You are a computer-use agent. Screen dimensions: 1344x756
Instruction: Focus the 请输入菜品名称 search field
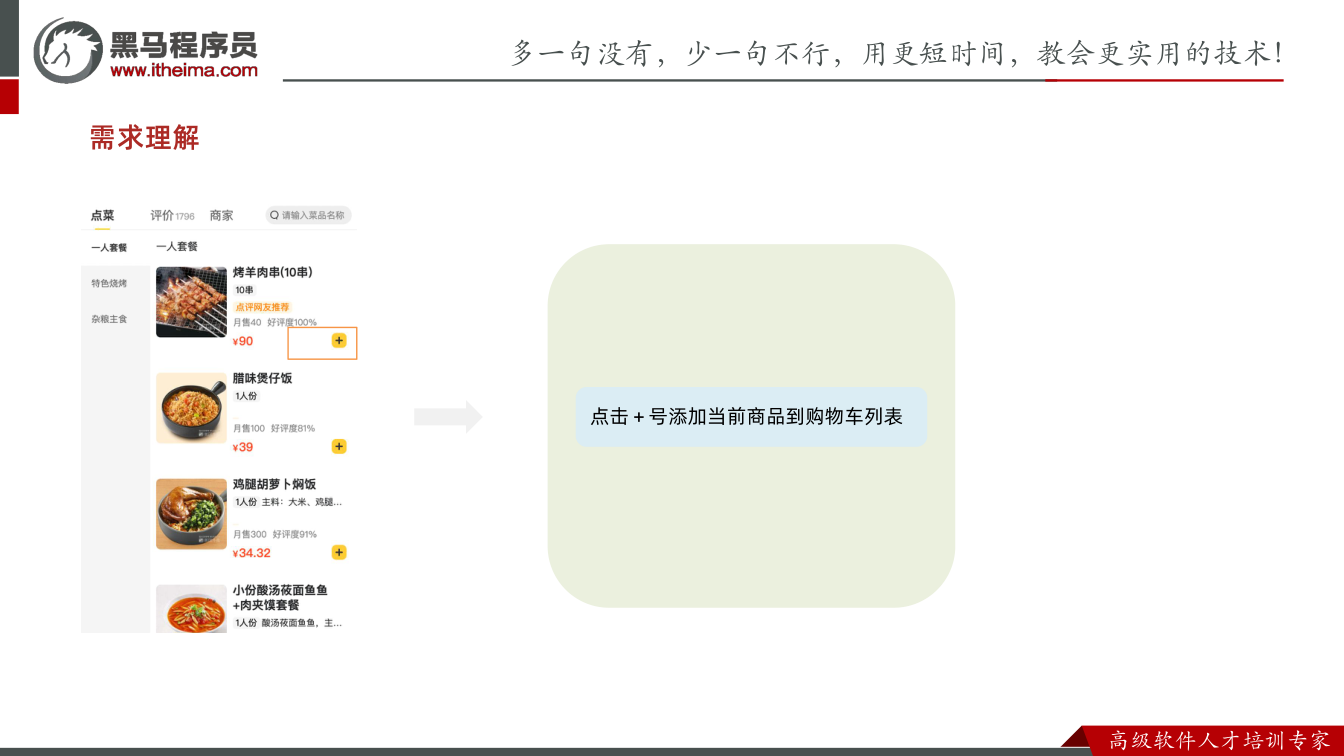(309, 215)
